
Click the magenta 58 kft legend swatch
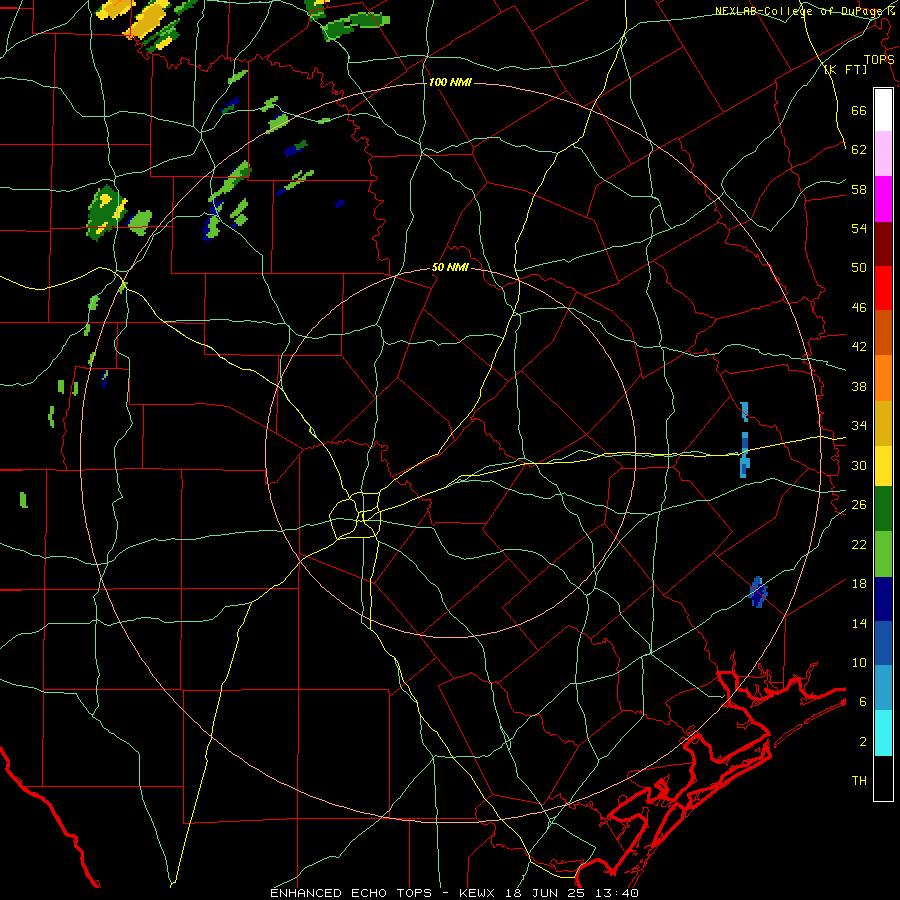(x=883, y=199)
